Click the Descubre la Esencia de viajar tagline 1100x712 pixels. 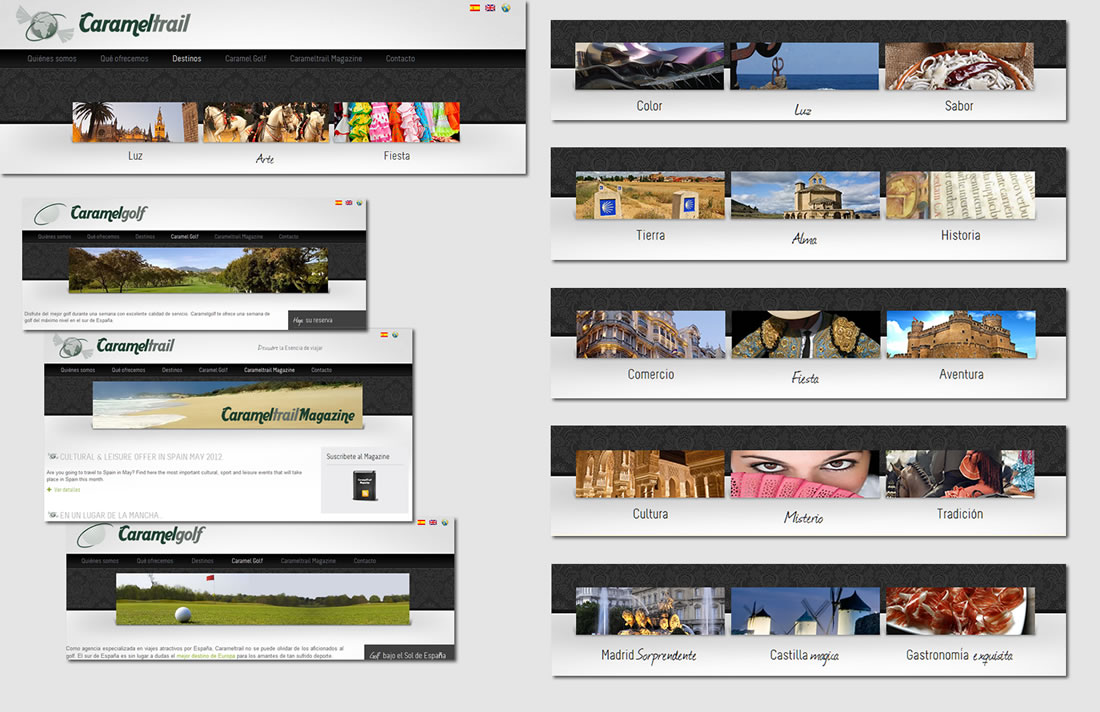[x=290, y=348]
